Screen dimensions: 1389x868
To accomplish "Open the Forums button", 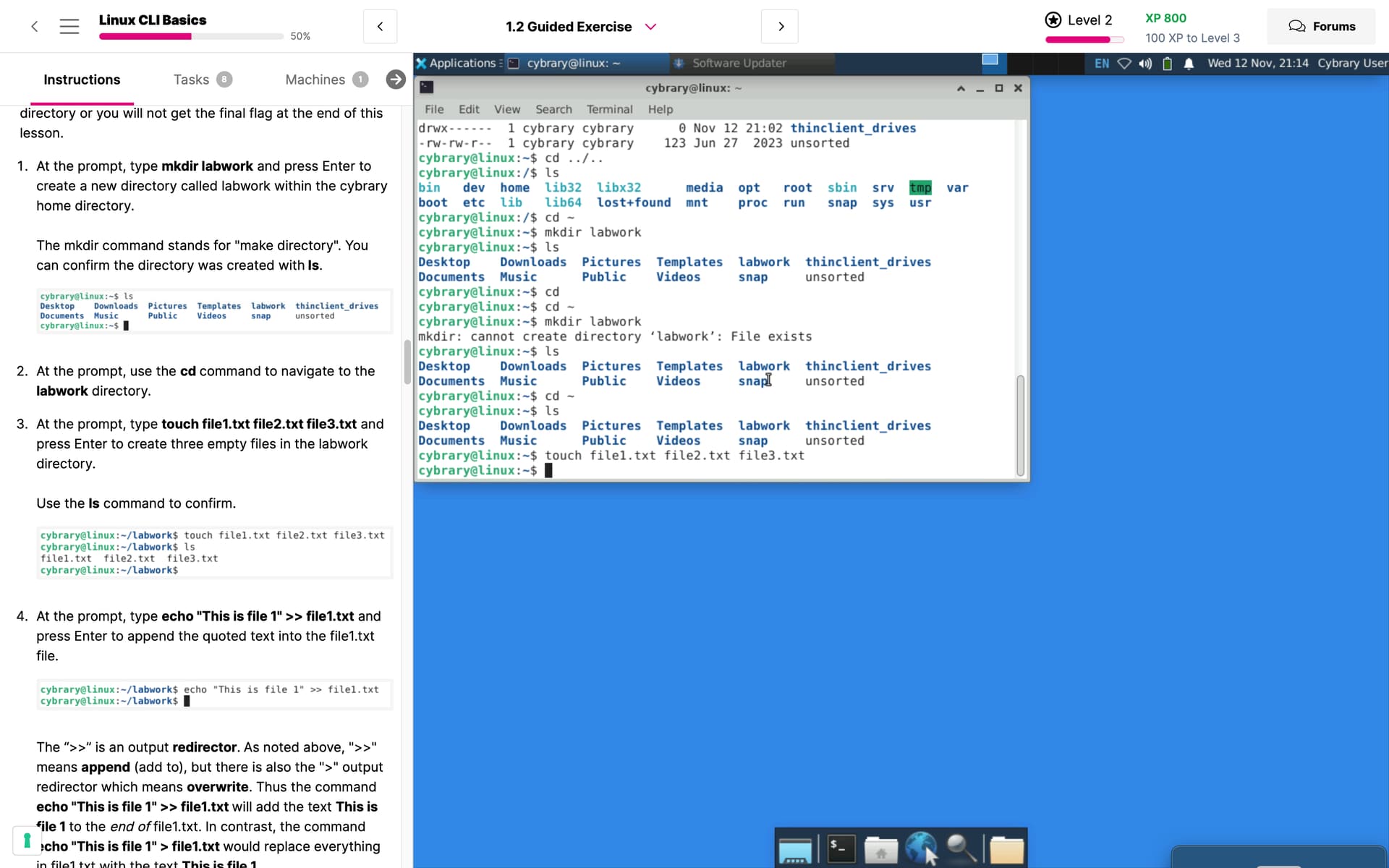I will tap(1321, 27).
